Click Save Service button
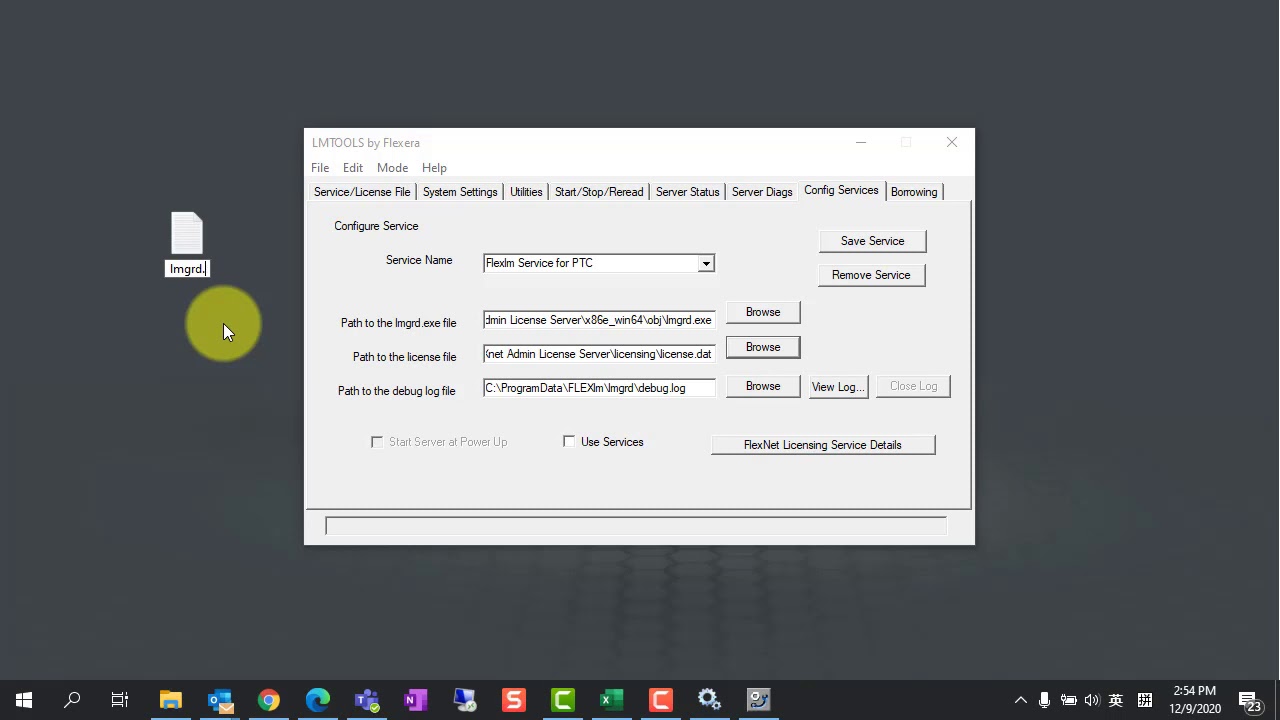 pos(872,241)
